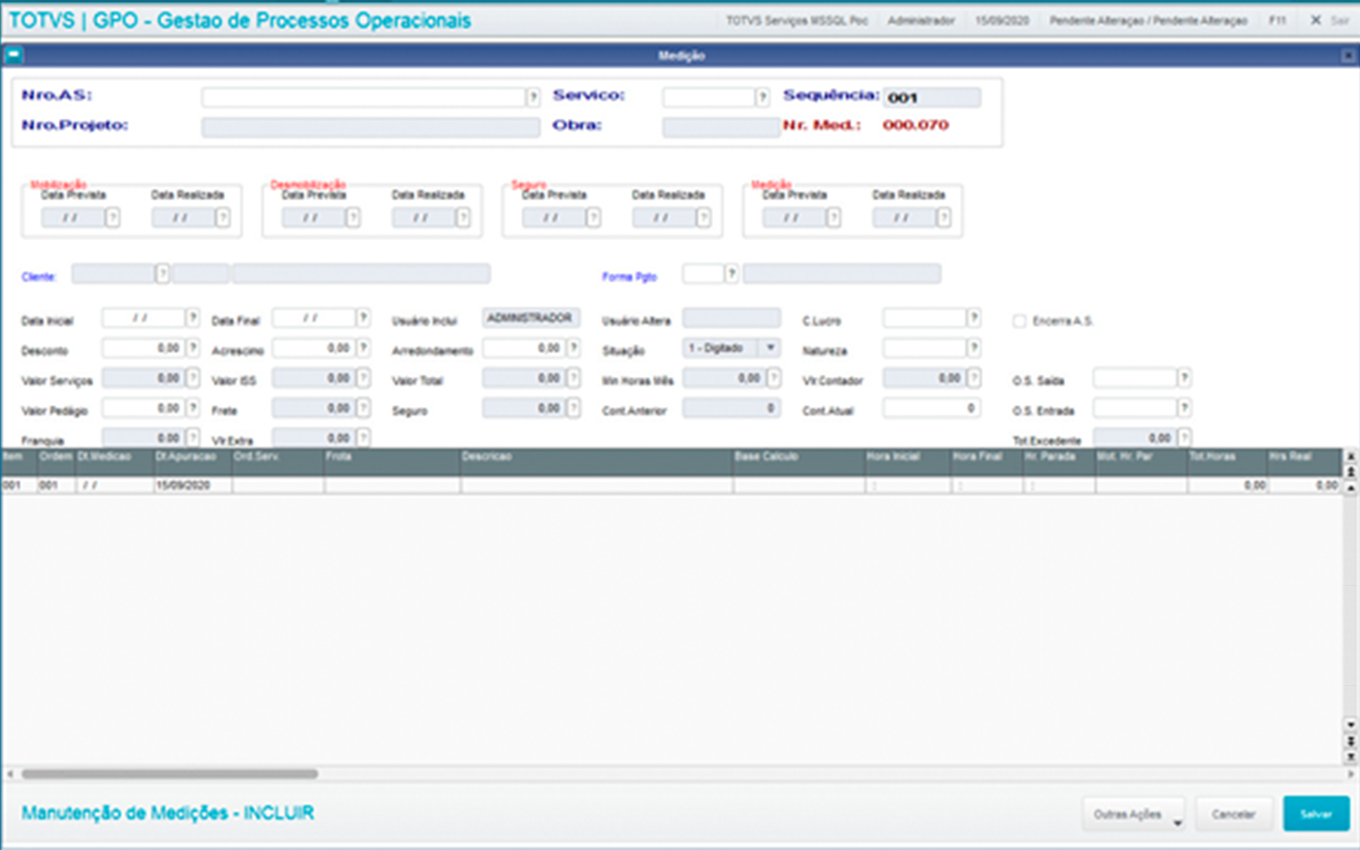Open O.S. Entrada lookup icon
The width and height of the screenshot is (1360, 850).
click(x=1184, y=408)
